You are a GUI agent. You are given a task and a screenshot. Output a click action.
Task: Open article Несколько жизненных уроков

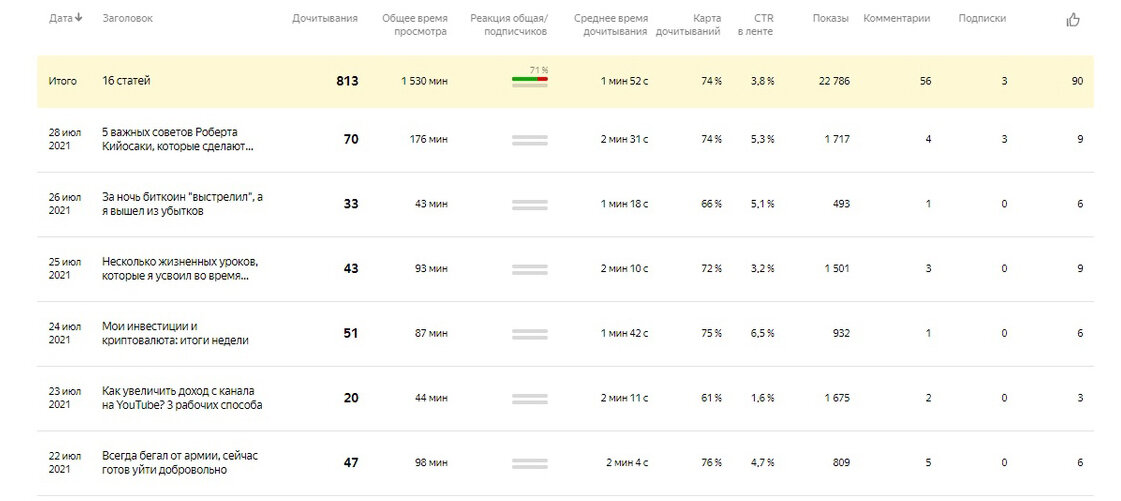(180, 269)
